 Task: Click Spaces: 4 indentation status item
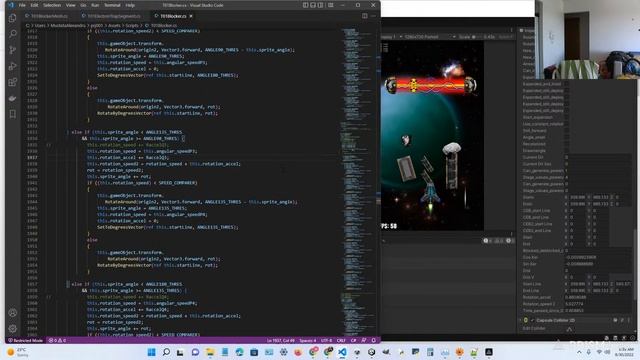tap(308, 340)
